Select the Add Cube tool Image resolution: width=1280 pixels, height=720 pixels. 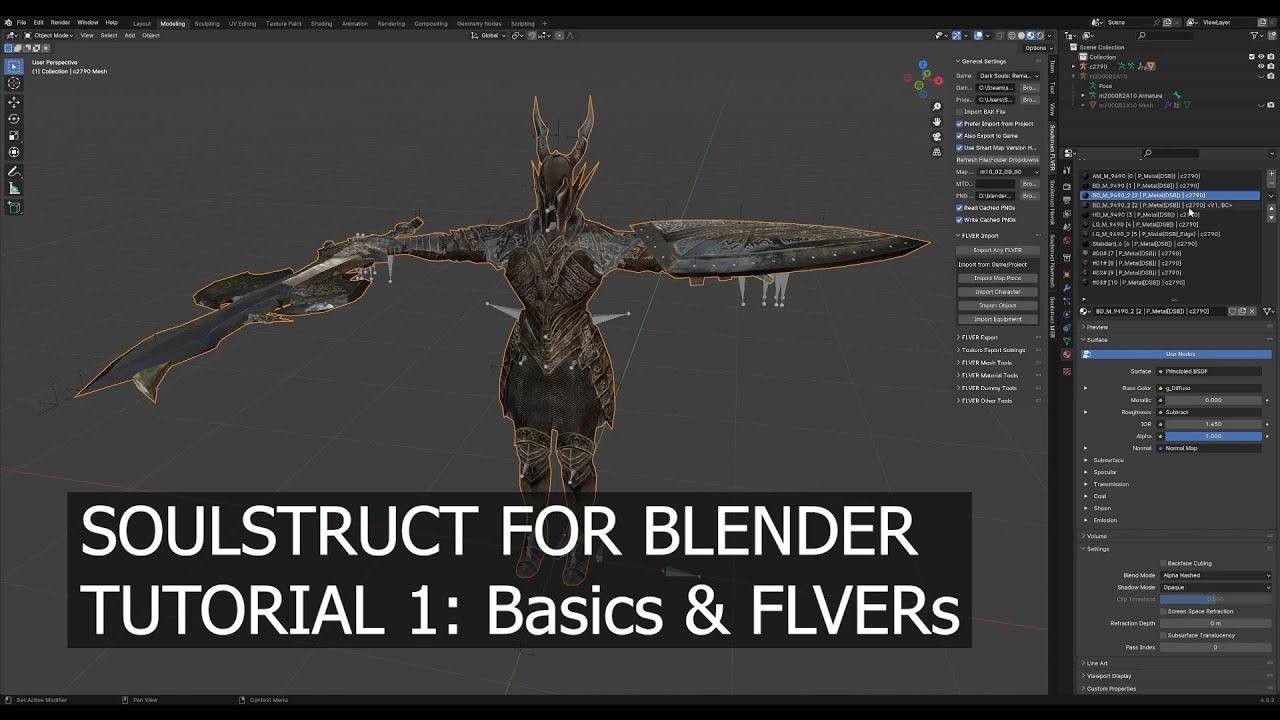point(14,207)
